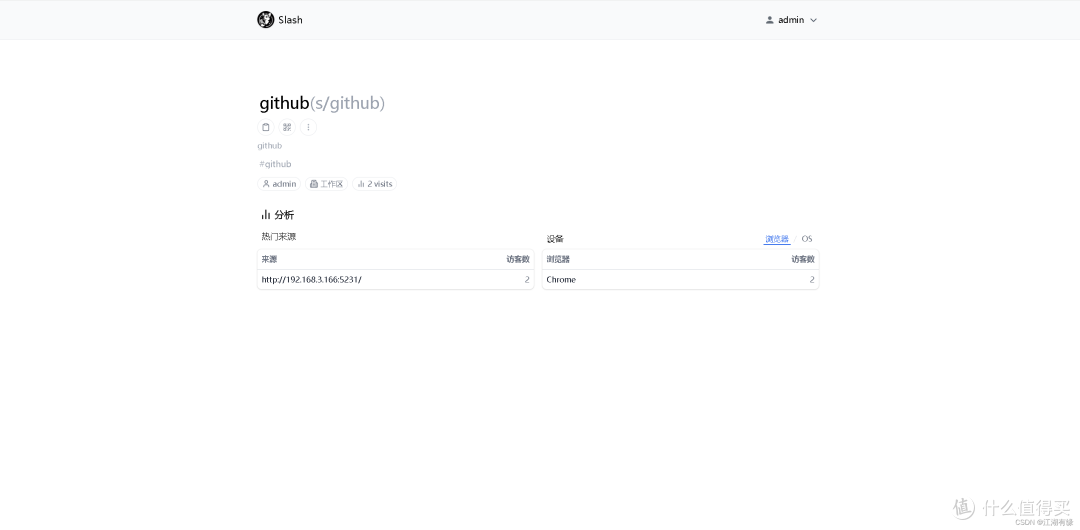Image resolution: width=1080 pixels, height=530 pixels.
Task: Click the 分析 analytics heading
Action: (278, 215)
